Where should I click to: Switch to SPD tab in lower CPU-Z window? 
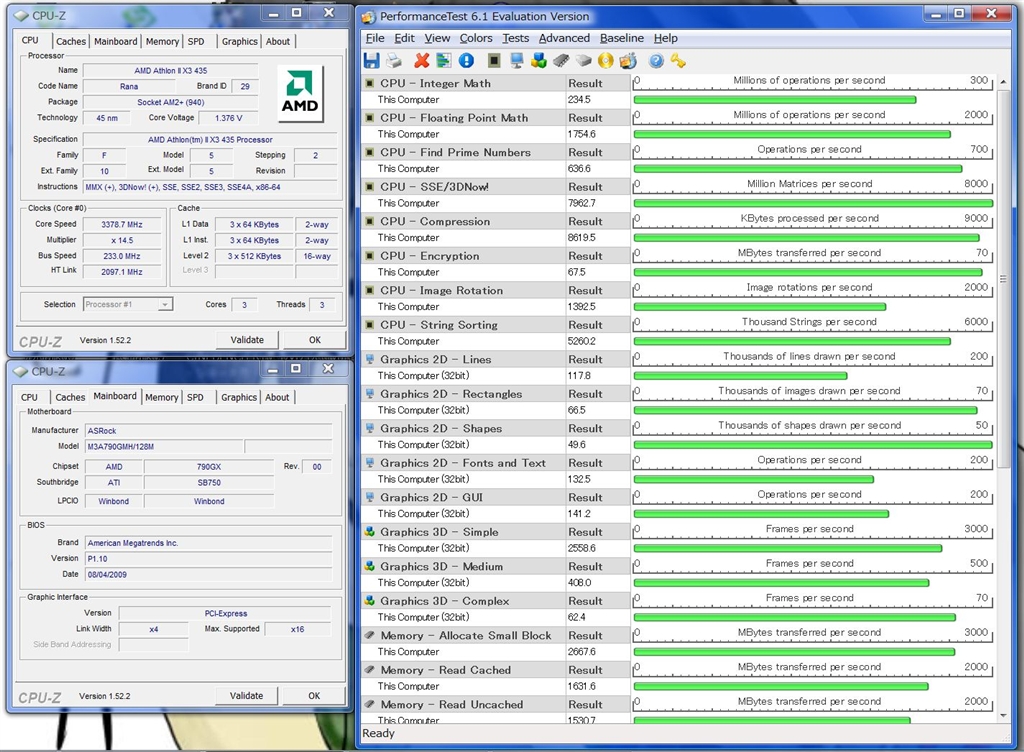(195, 397)
